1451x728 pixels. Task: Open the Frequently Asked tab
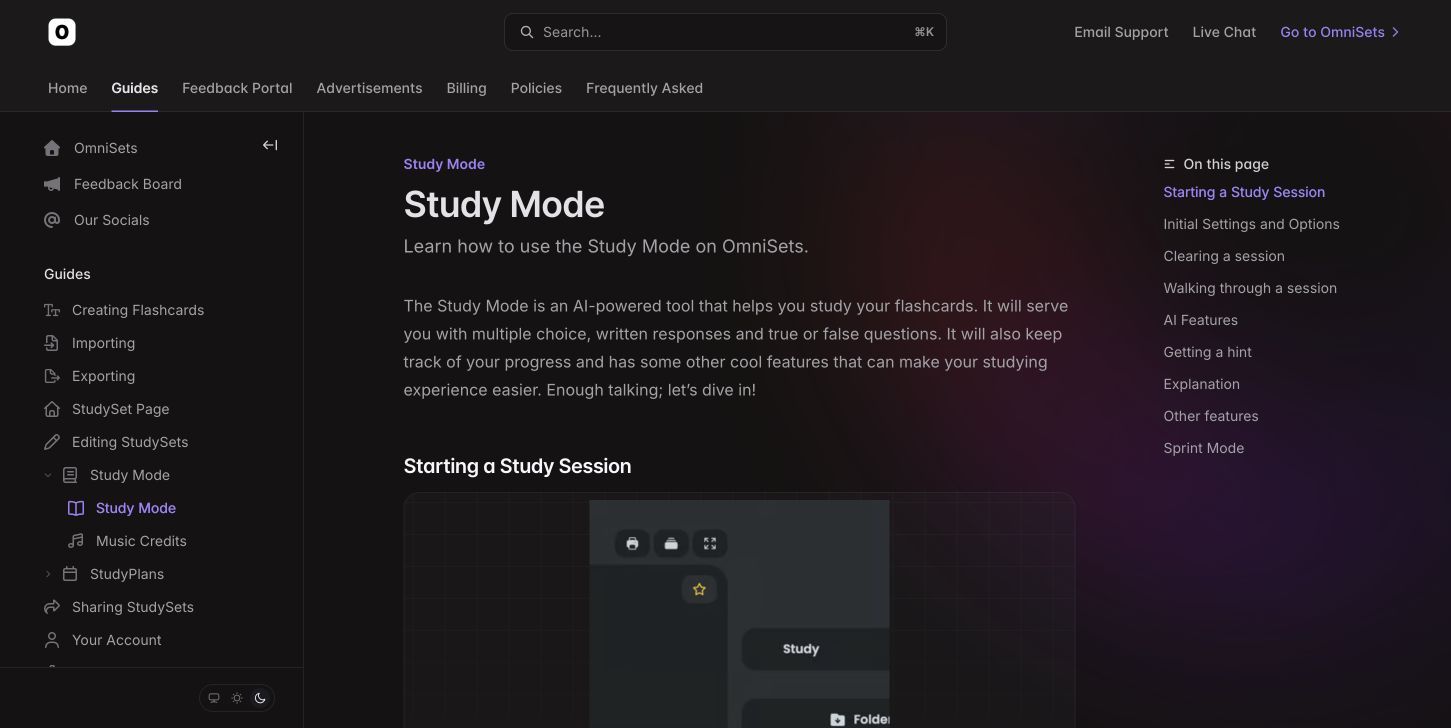coord(644,88)
